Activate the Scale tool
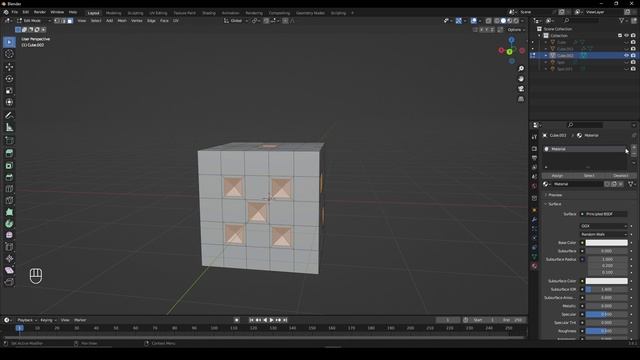Screen dimensions: 640x360 coord(9,91)
